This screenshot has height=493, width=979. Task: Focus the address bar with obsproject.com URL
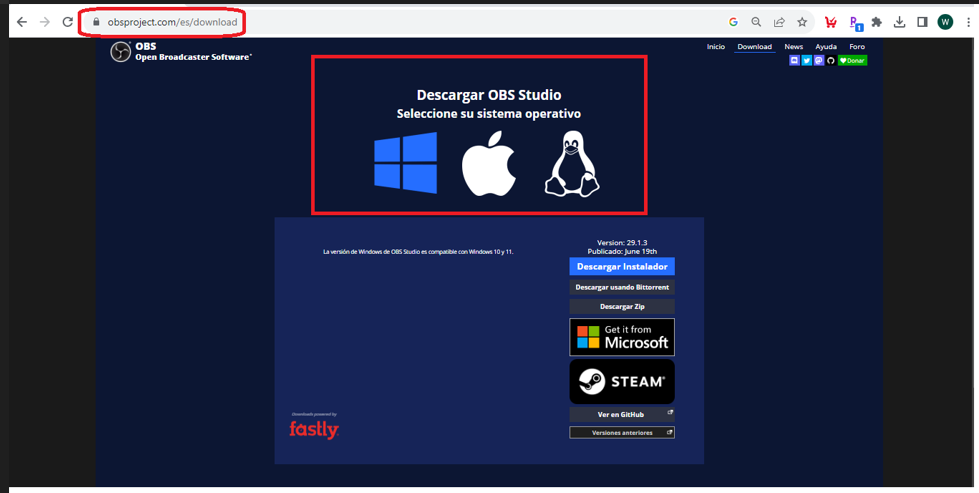[x=172, y=22]
